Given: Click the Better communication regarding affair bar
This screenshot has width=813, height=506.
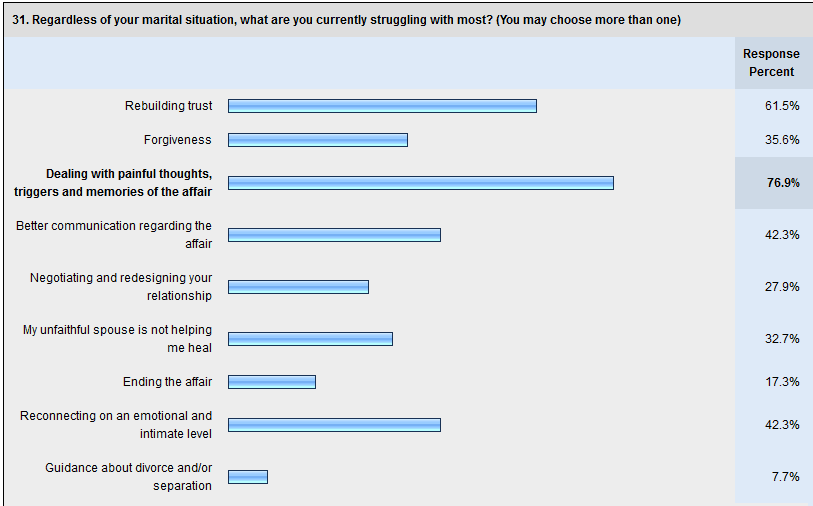Looking at the screenshot, I should 334,235.
